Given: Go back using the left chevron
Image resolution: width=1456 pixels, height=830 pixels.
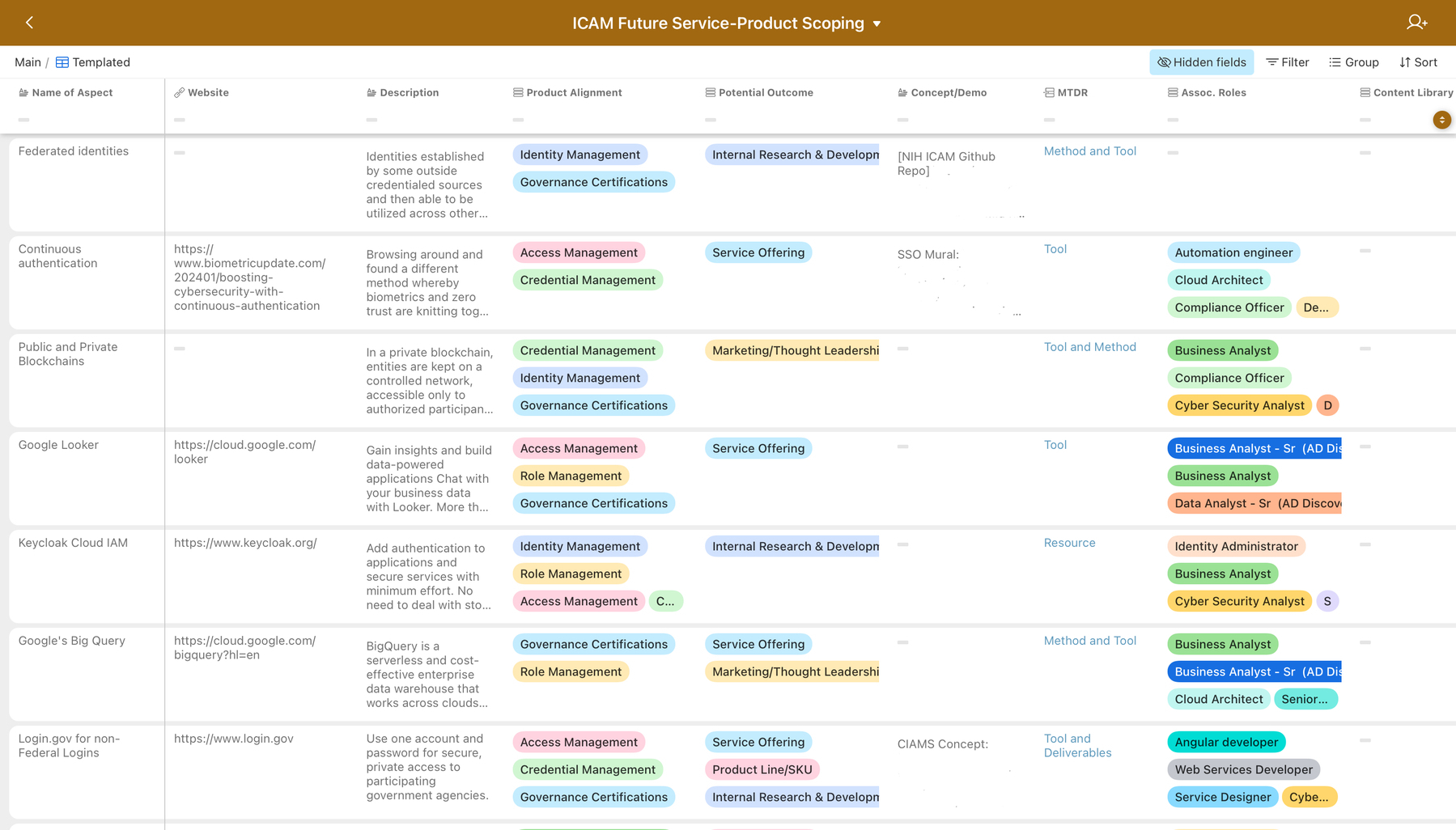Looking at the screenshot, I should coord(29,23).
